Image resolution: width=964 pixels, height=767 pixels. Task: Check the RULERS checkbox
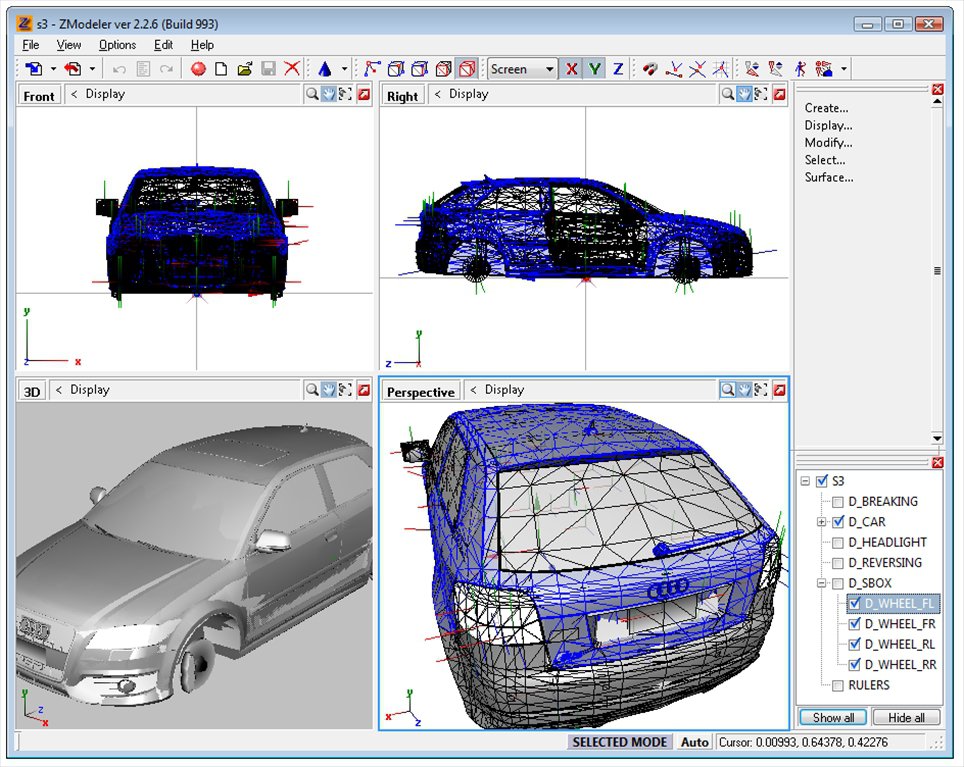pos(837,686)
